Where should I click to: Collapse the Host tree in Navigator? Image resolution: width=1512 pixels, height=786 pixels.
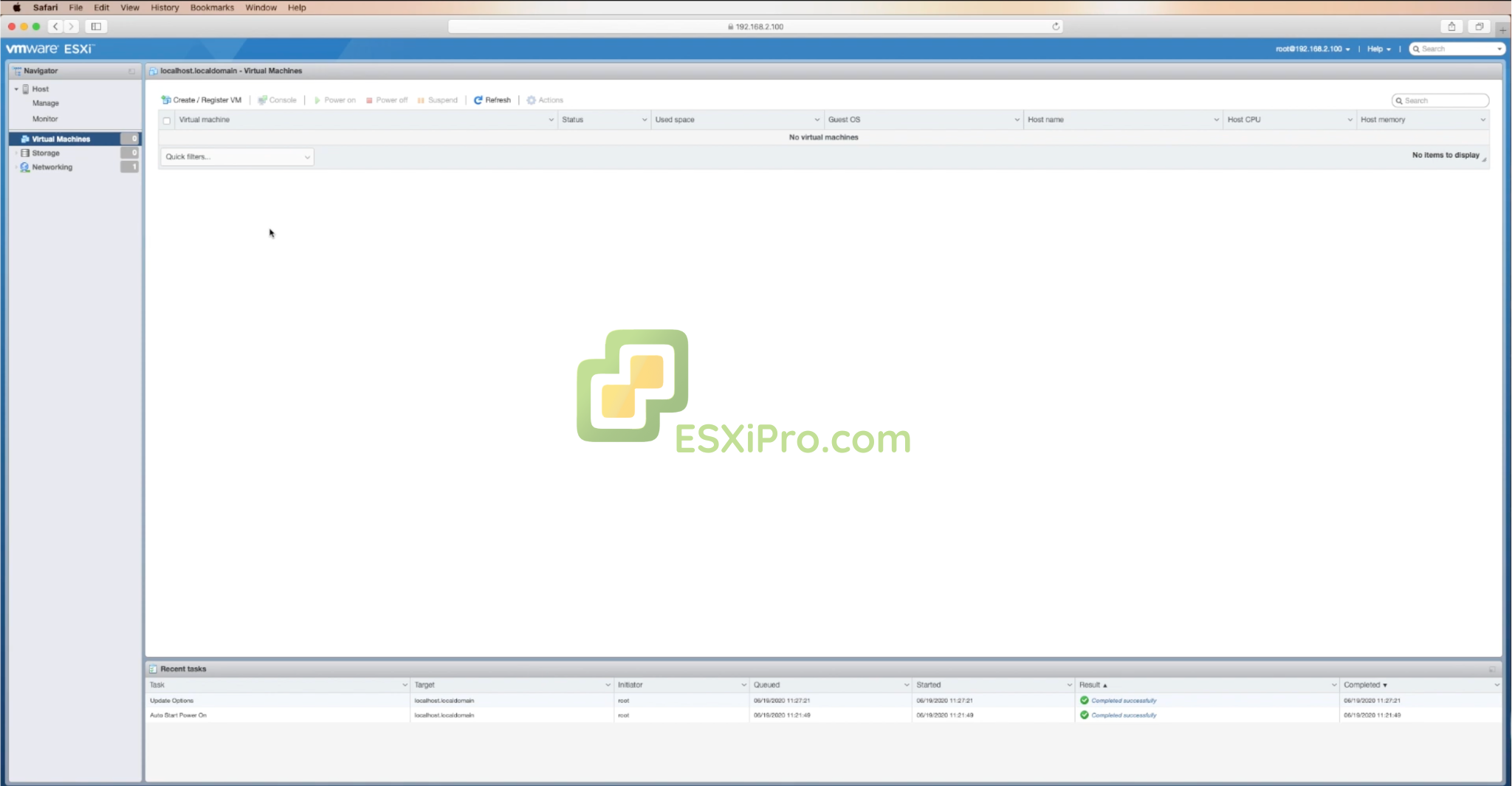pos(17,89)
